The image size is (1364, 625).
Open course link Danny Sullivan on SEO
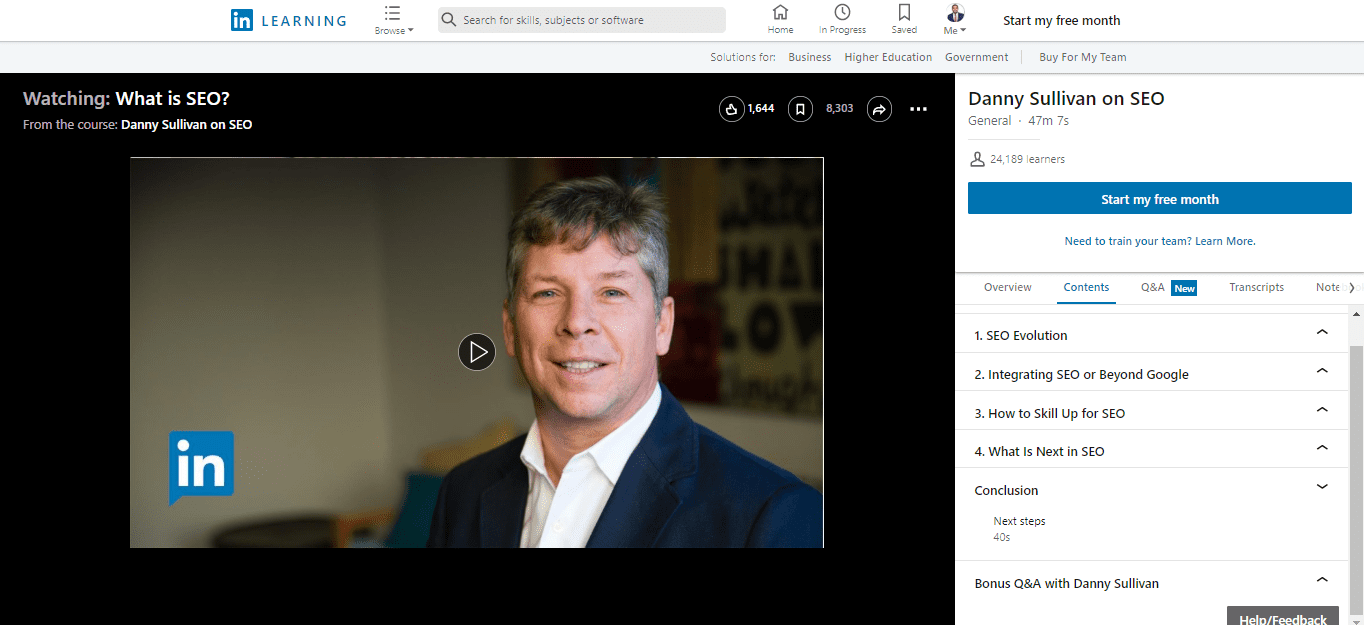click(186, 125)
